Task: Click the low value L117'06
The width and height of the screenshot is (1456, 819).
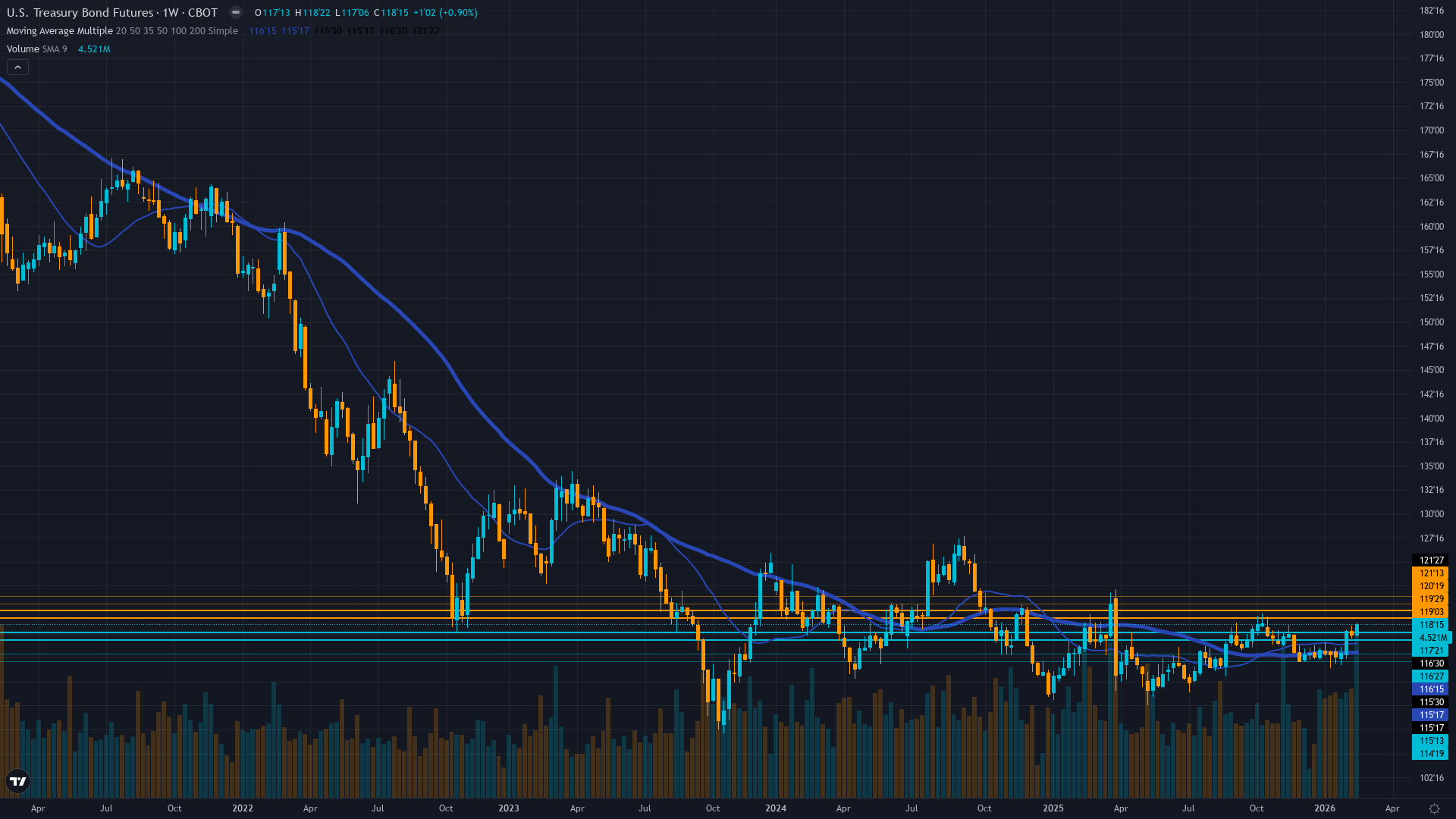Action: pos(352,13)
